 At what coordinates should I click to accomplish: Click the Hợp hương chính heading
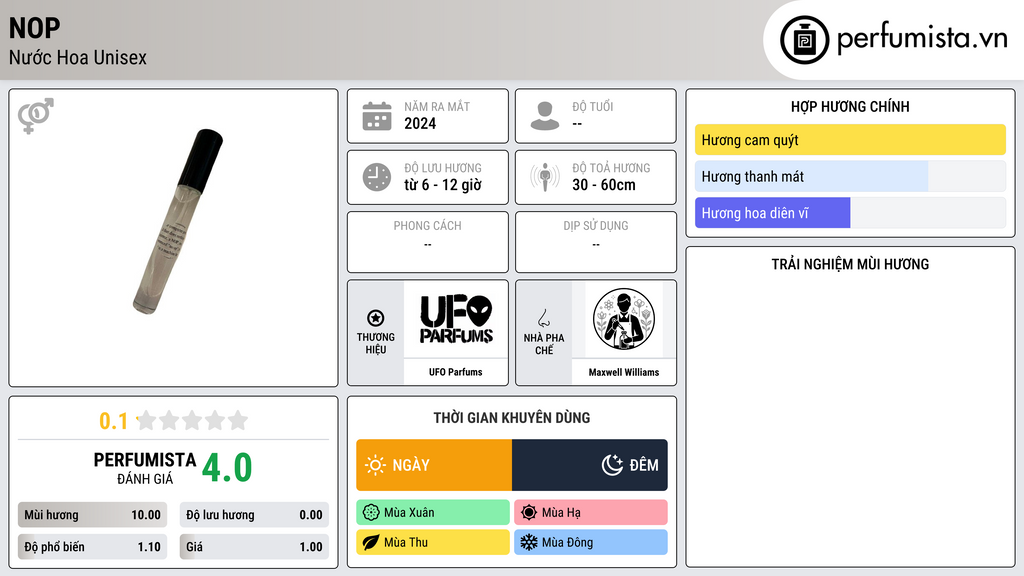850,106
